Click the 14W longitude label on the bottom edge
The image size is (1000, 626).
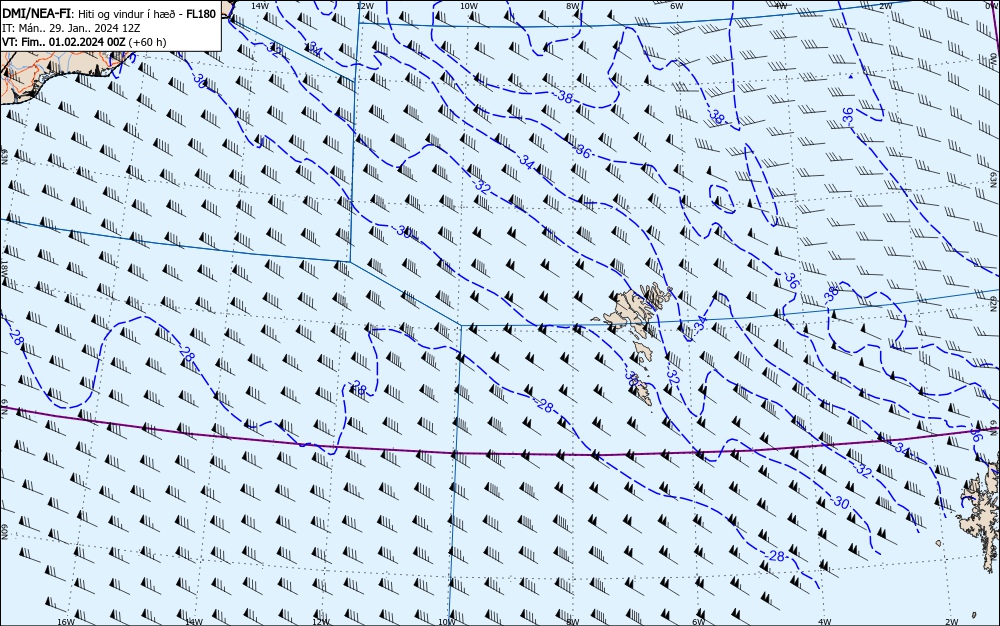coord(193,622)
